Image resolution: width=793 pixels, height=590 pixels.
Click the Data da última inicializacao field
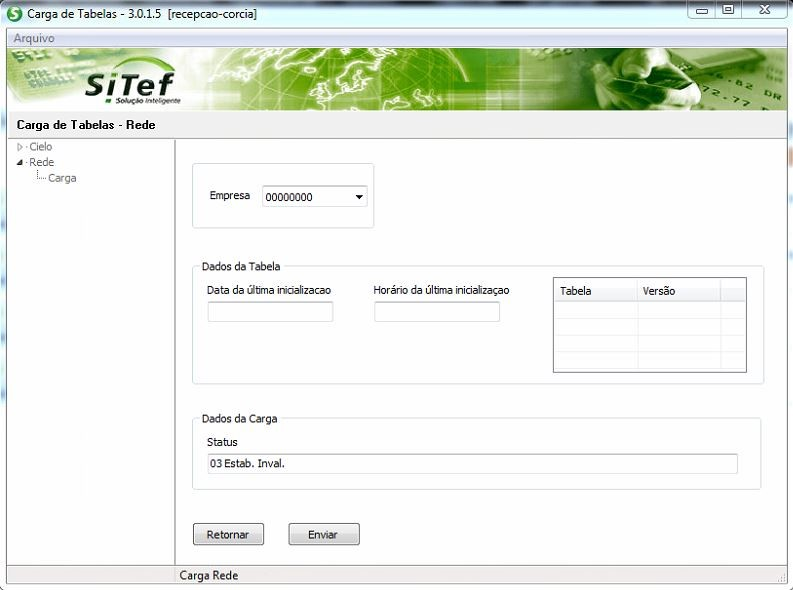270,311
